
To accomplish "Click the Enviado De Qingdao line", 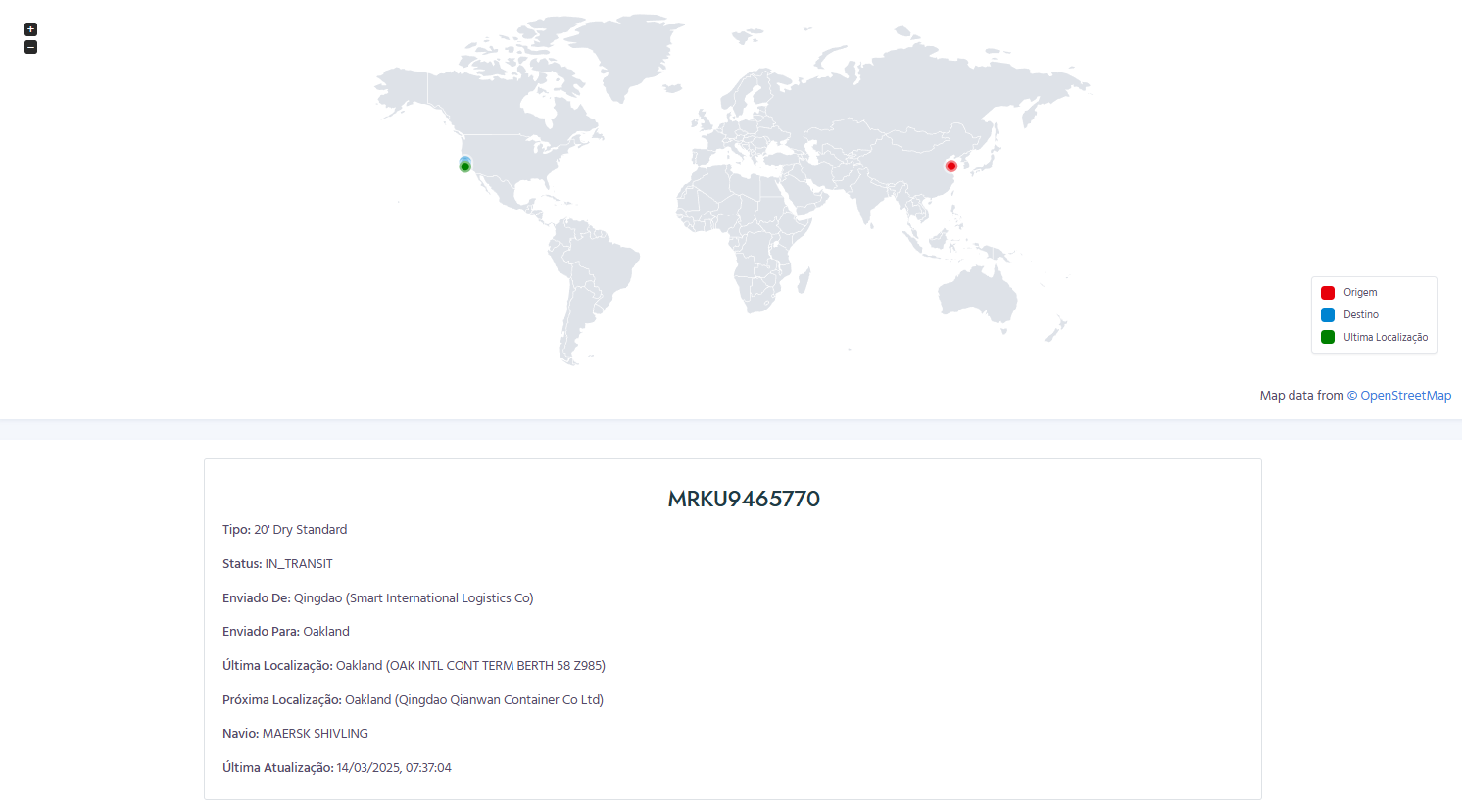I will coord(377,598).
